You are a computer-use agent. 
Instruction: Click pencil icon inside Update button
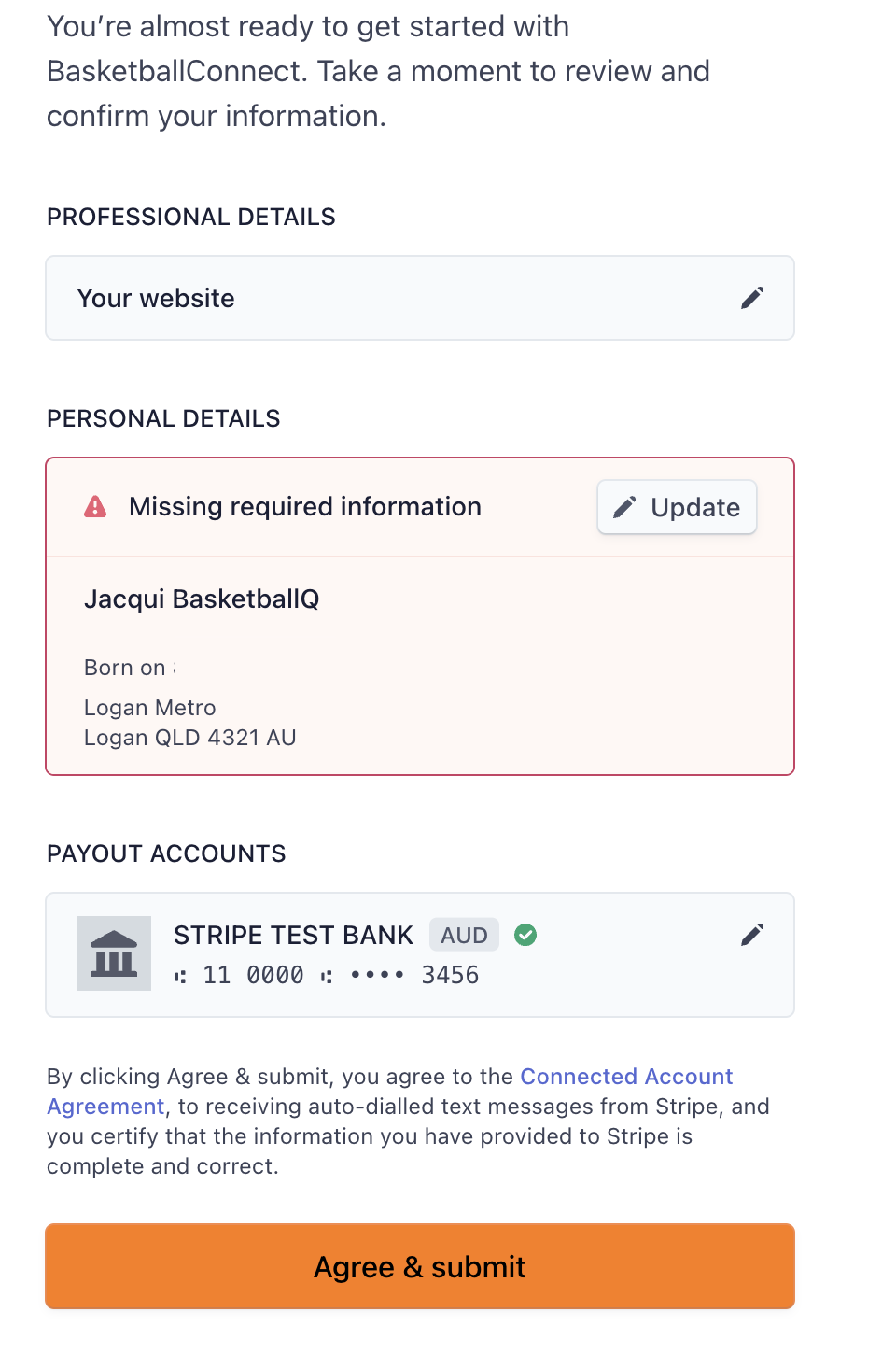(x=624, y=507)
